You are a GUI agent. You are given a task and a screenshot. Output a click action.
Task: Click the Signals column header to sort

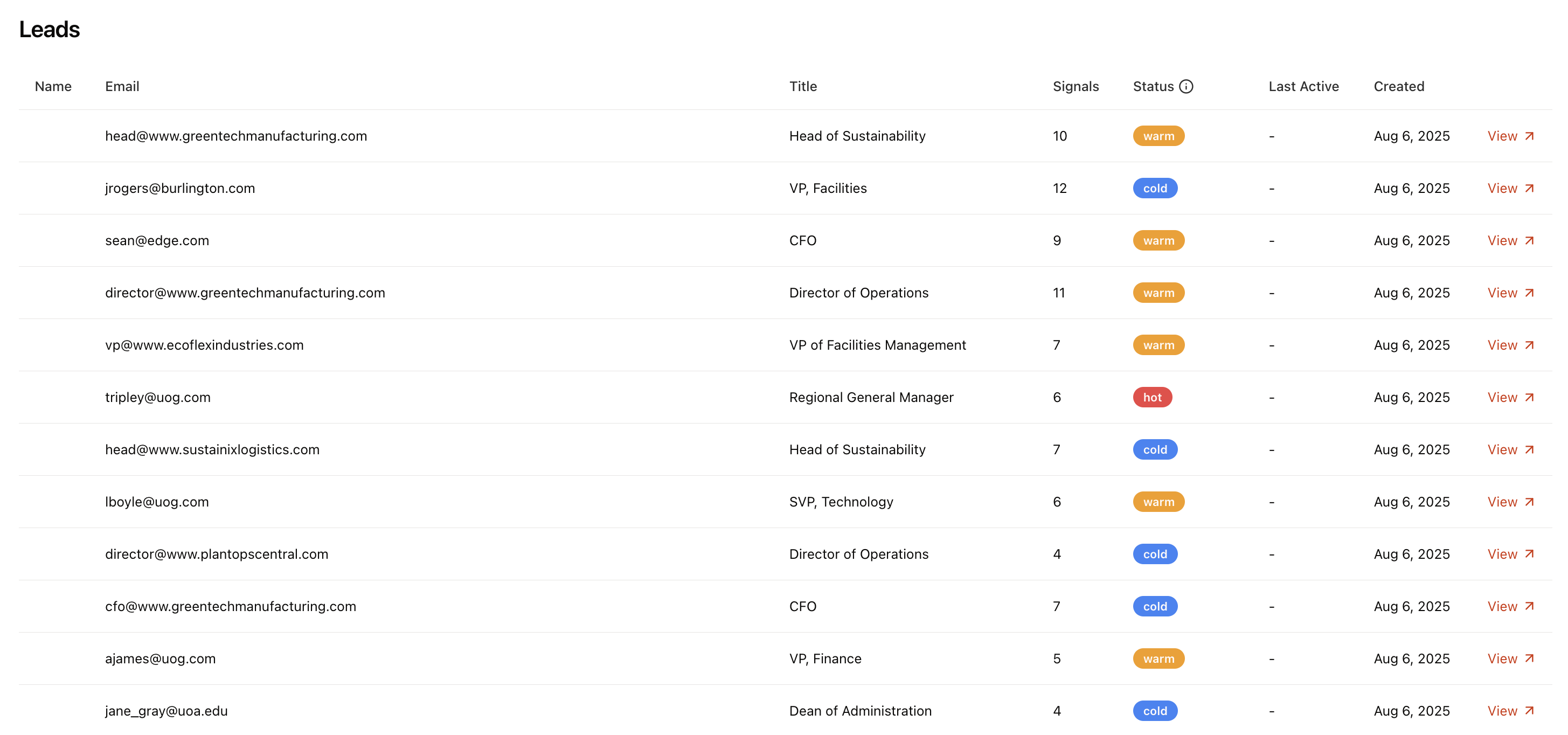[1075, 86]
